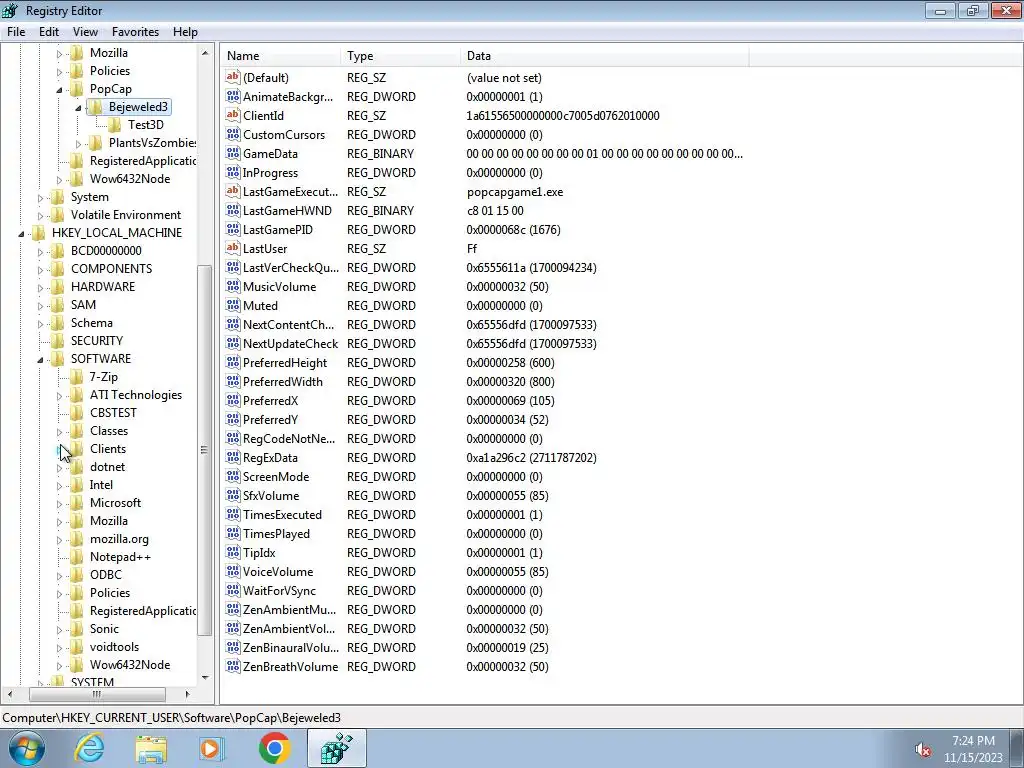Open the View menu
1024x768 pixels.
85,31
